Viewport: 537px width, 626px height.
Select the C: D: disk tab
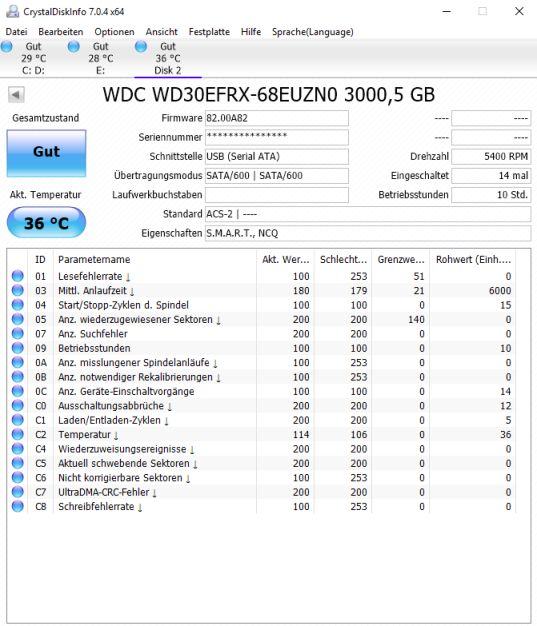click(34, 58)
